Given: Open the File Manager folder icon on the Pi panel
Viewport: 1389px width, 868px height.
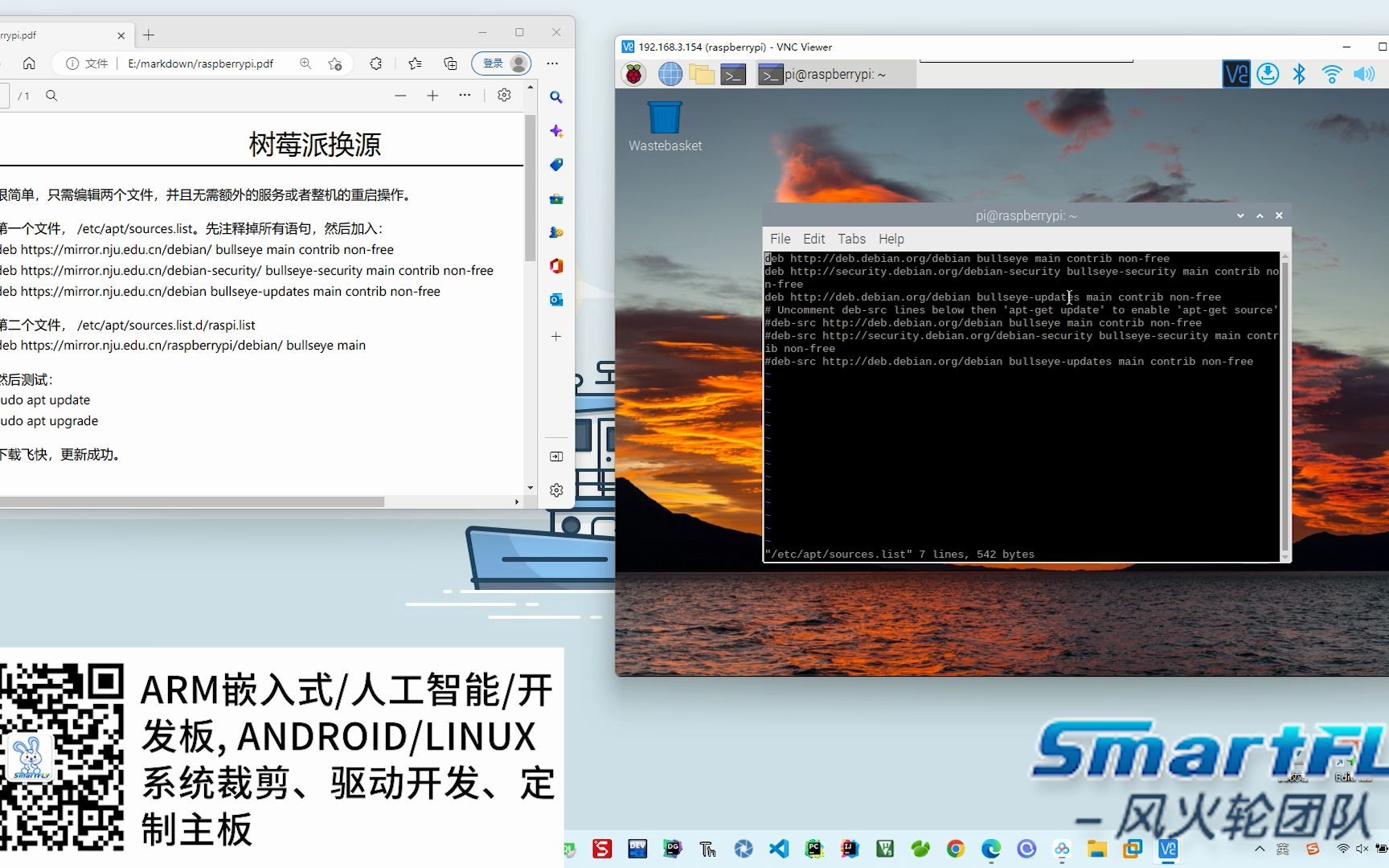Looking at the screenshot, I should pyautogui.click(x=701, y=75).
